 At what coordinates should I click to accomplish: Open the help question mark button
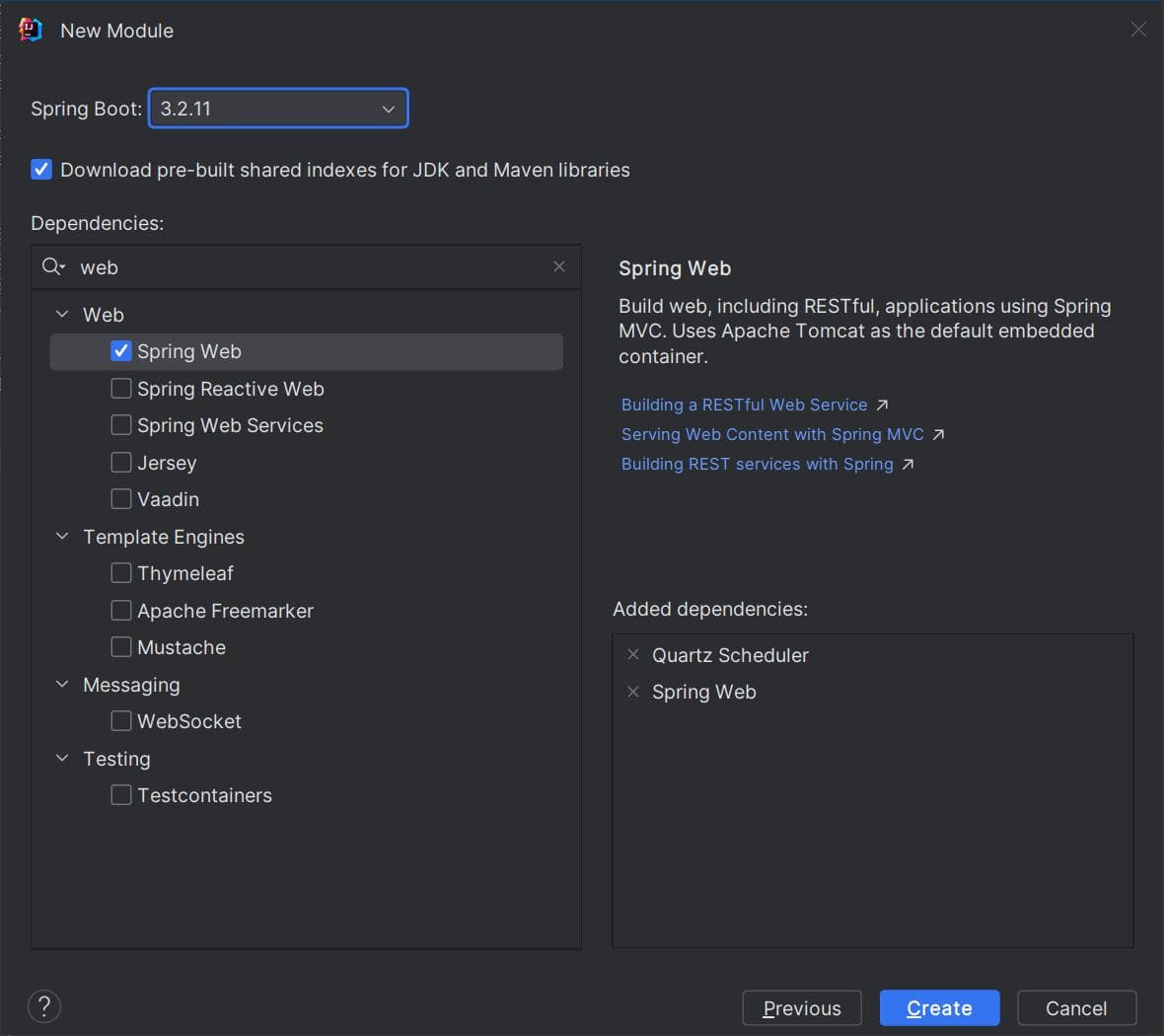[44, 1007]
